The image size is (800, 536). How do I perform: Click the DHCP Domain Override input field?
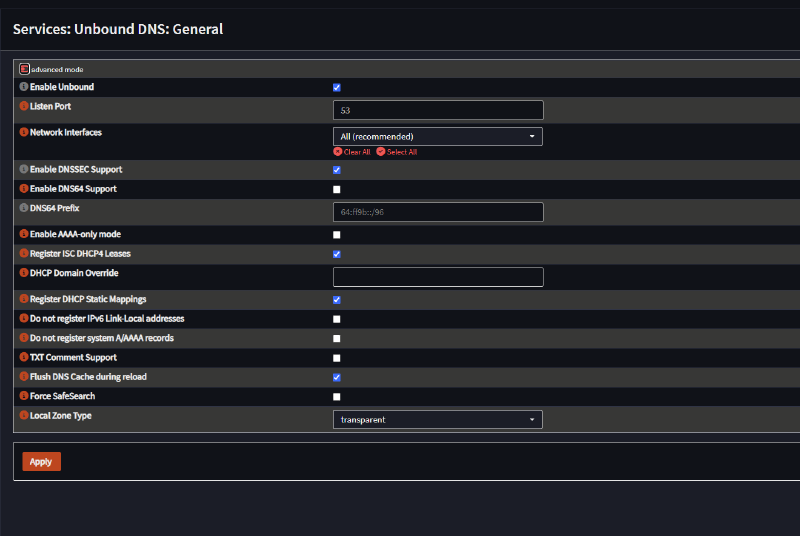click(438, 277)
